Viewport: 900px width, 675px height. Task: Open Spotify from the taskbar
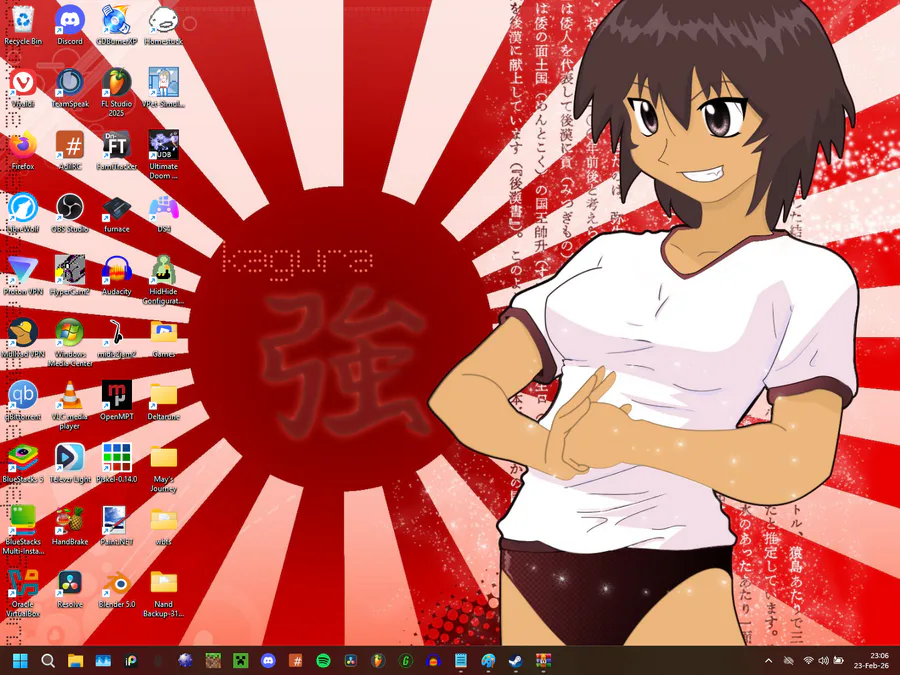tap(324, 661)
